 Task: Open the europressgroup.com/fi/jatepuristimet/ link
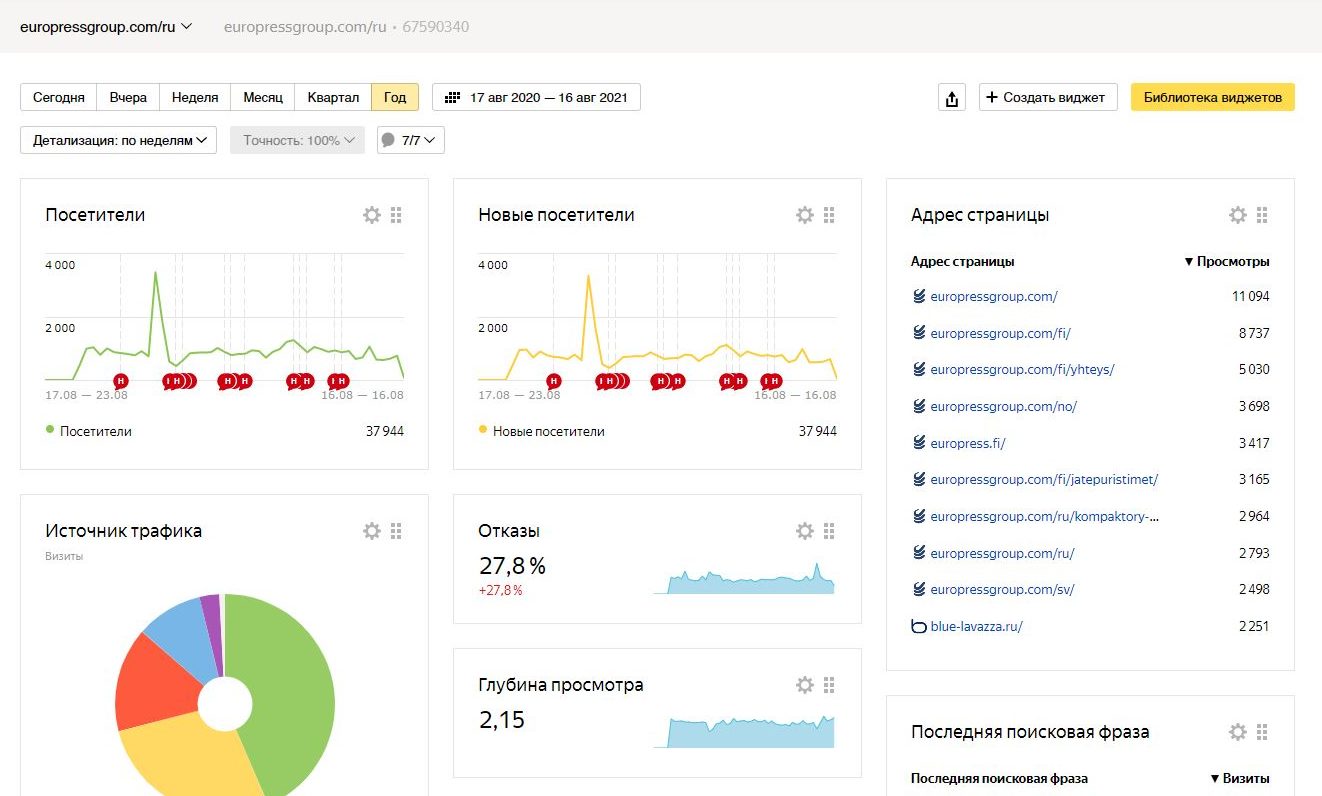click(x=1044, y=480)
